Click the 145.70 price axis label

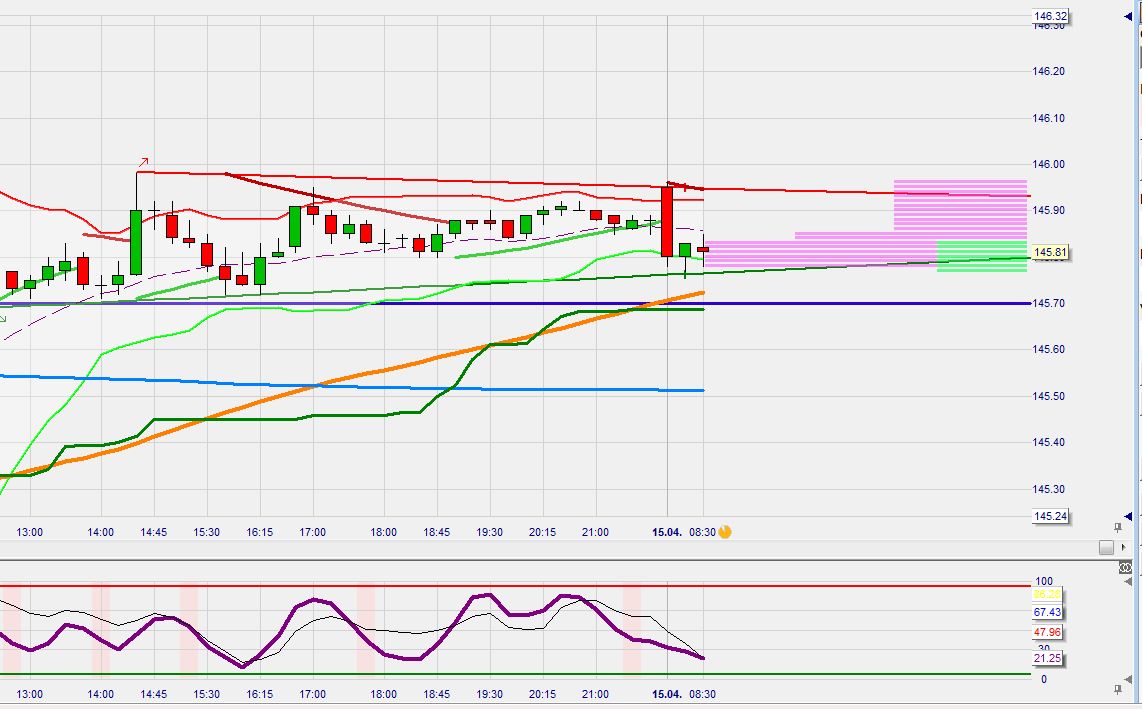tap(1048, 303)
